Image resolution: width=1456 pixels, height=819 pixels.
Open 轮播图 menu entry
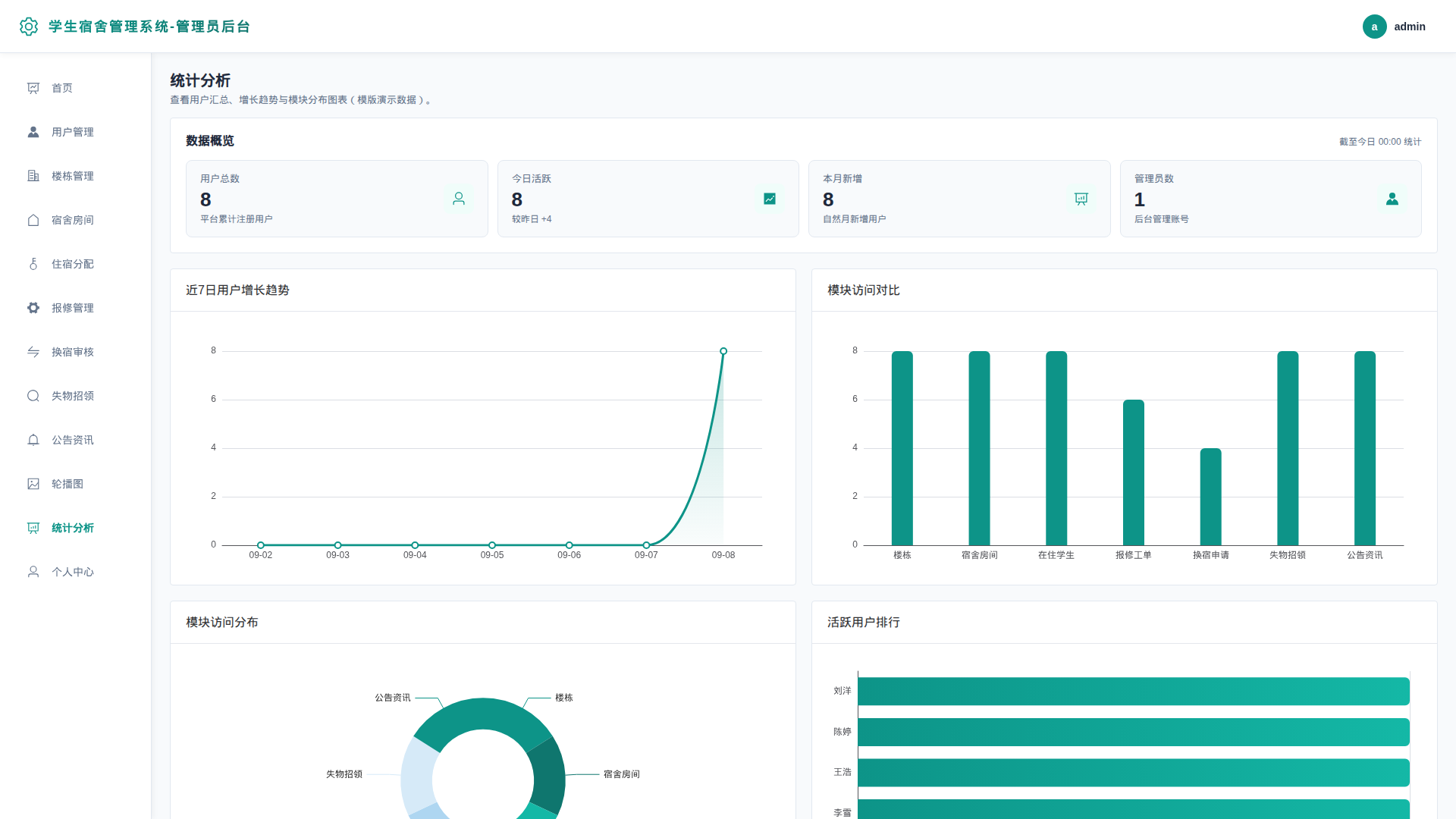coord(76,484)
